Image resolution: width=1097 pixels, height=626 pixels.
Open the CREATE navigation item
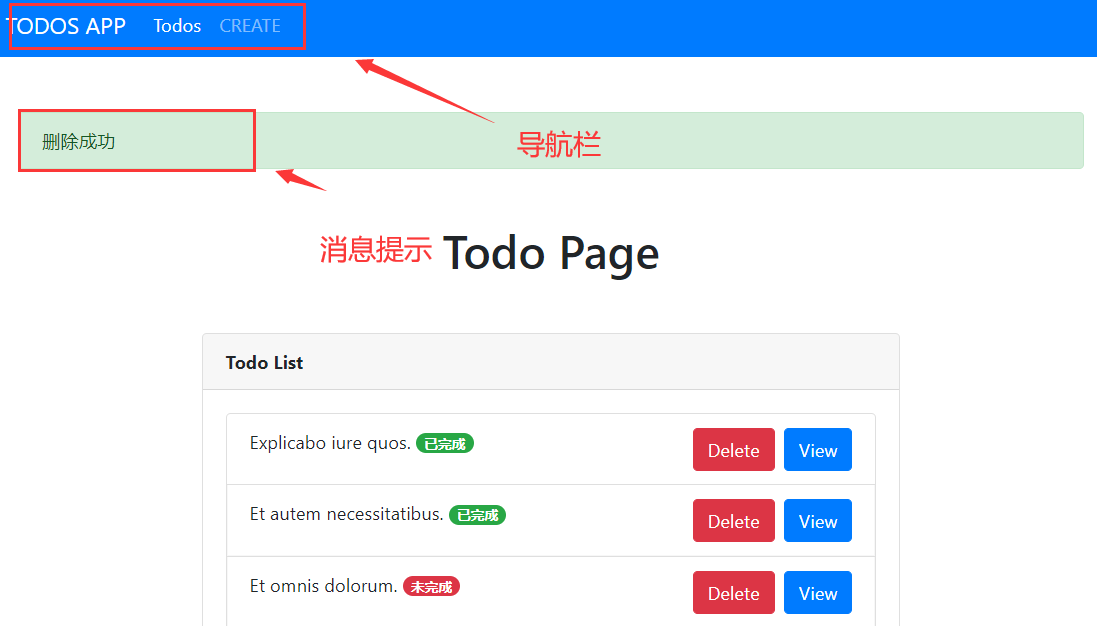tap(250, 26)
